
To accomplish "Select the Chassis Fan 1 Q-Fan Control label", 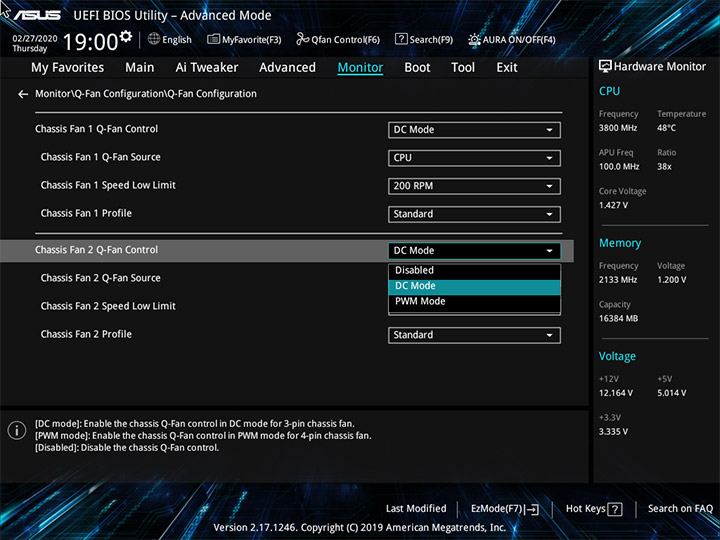I will click(x=96, y=129).
